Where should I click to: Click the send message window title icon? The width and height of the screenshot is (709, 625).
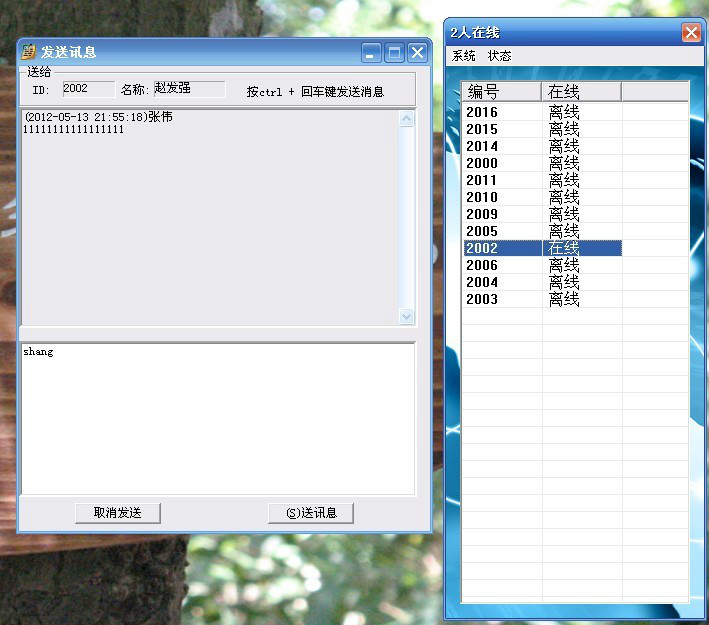click(29, 53)
